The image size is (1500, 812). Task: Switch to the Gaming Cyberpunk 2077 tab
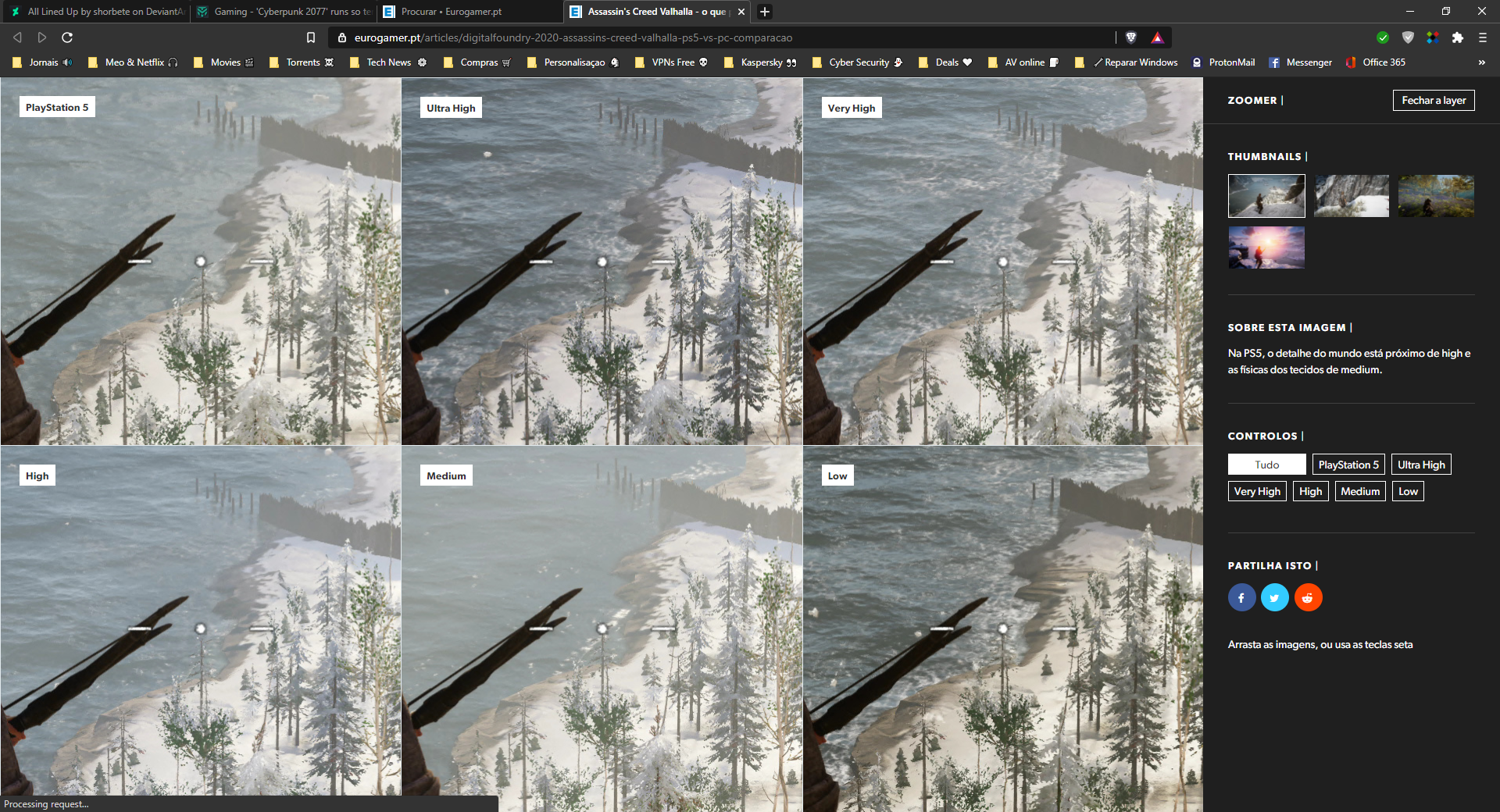tap(284, 12)
